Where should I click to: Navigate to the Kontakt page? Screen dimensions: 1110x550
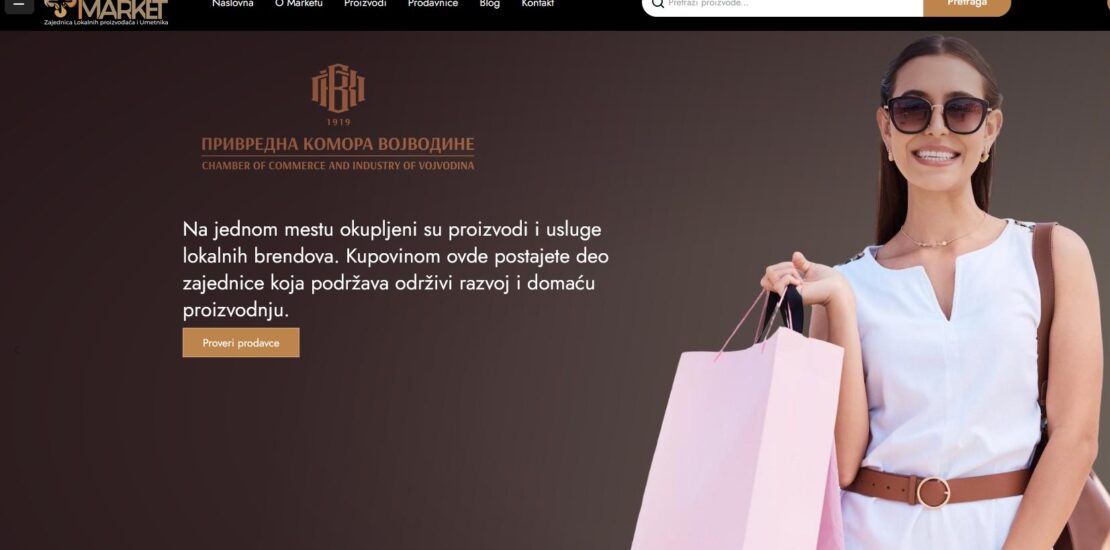(x=537, y=4)
